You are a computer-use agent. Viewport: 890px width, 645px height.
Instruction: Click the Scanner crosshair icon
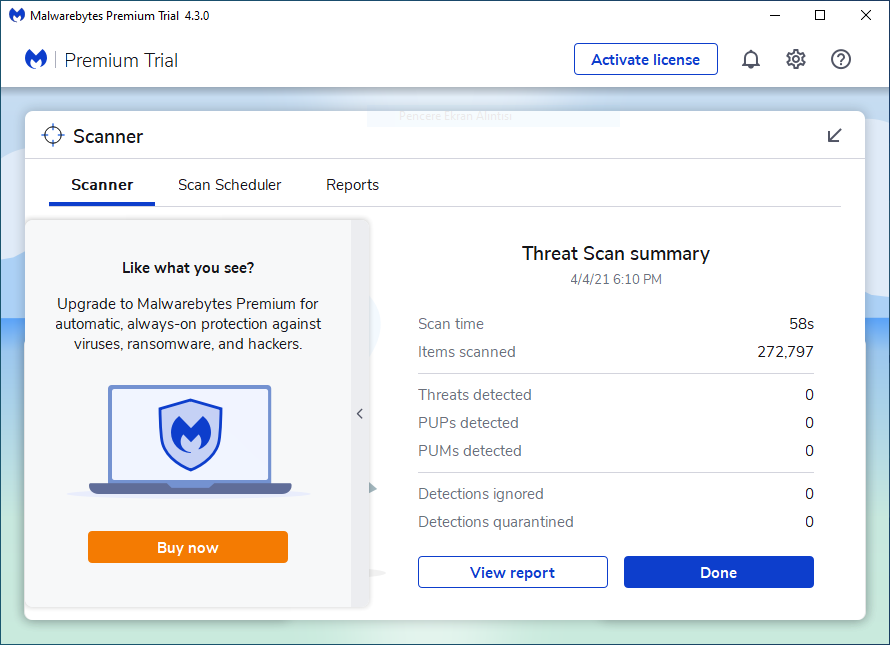53,136
